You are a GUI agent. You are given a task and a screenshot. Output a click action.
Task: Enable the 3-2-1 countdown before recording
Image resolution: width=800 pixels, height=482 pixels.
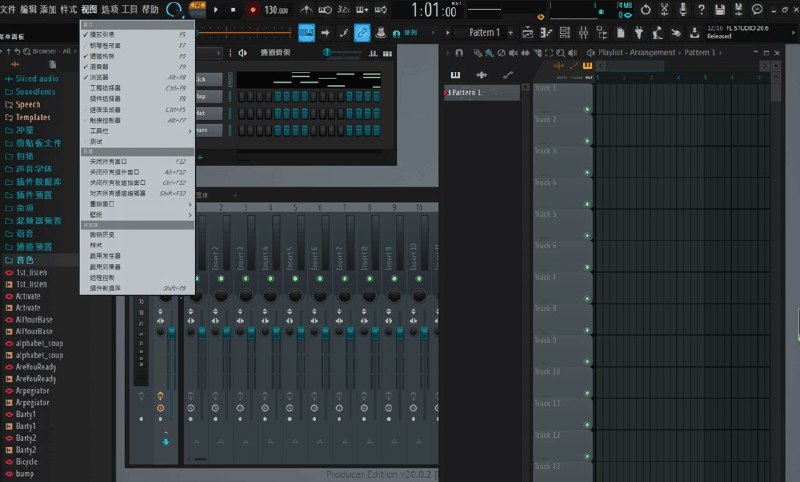pyautogui.click(x=343, y=9)
